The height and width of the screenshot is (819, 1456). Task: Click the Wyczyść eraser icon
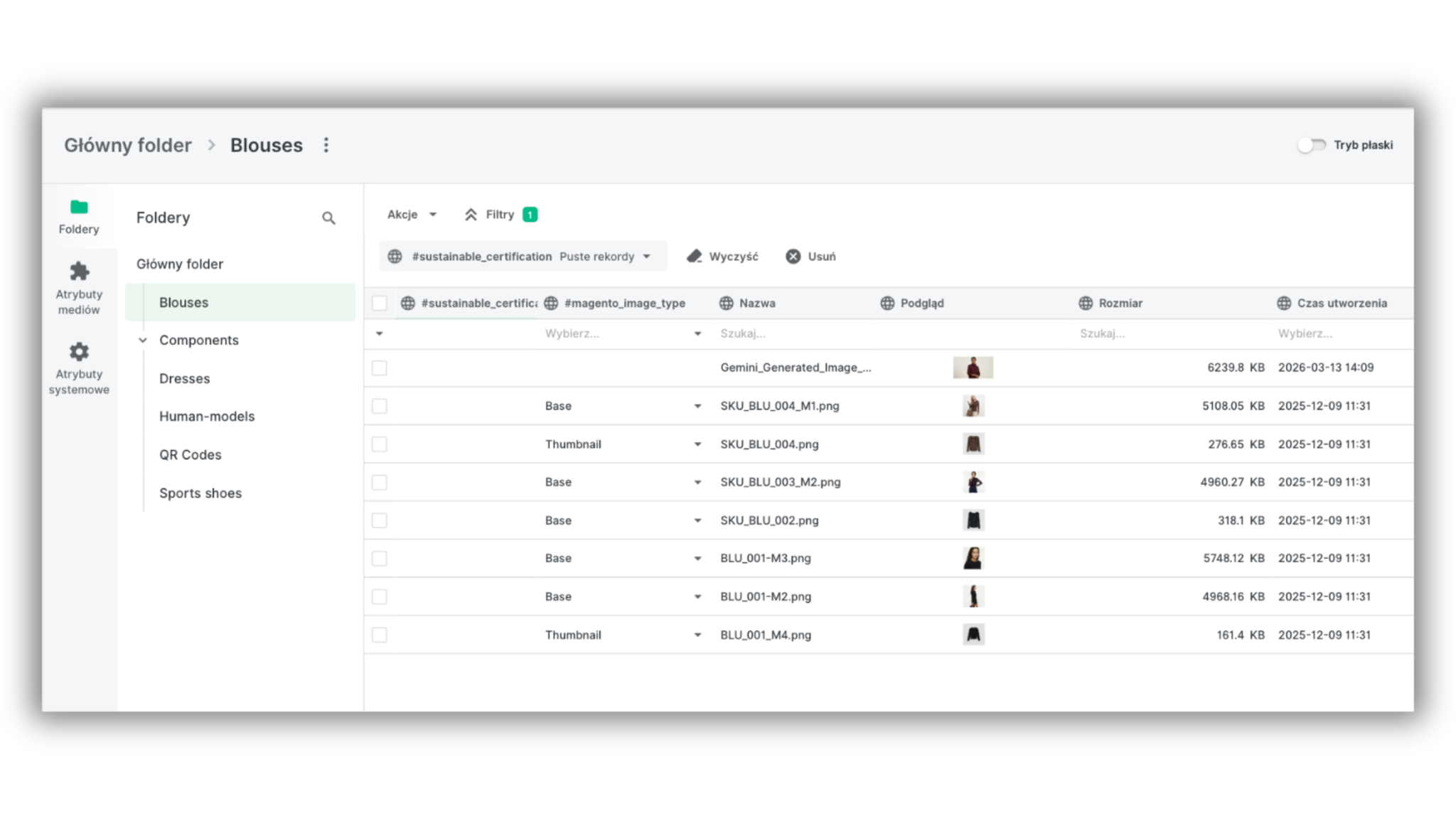[695, 257]
